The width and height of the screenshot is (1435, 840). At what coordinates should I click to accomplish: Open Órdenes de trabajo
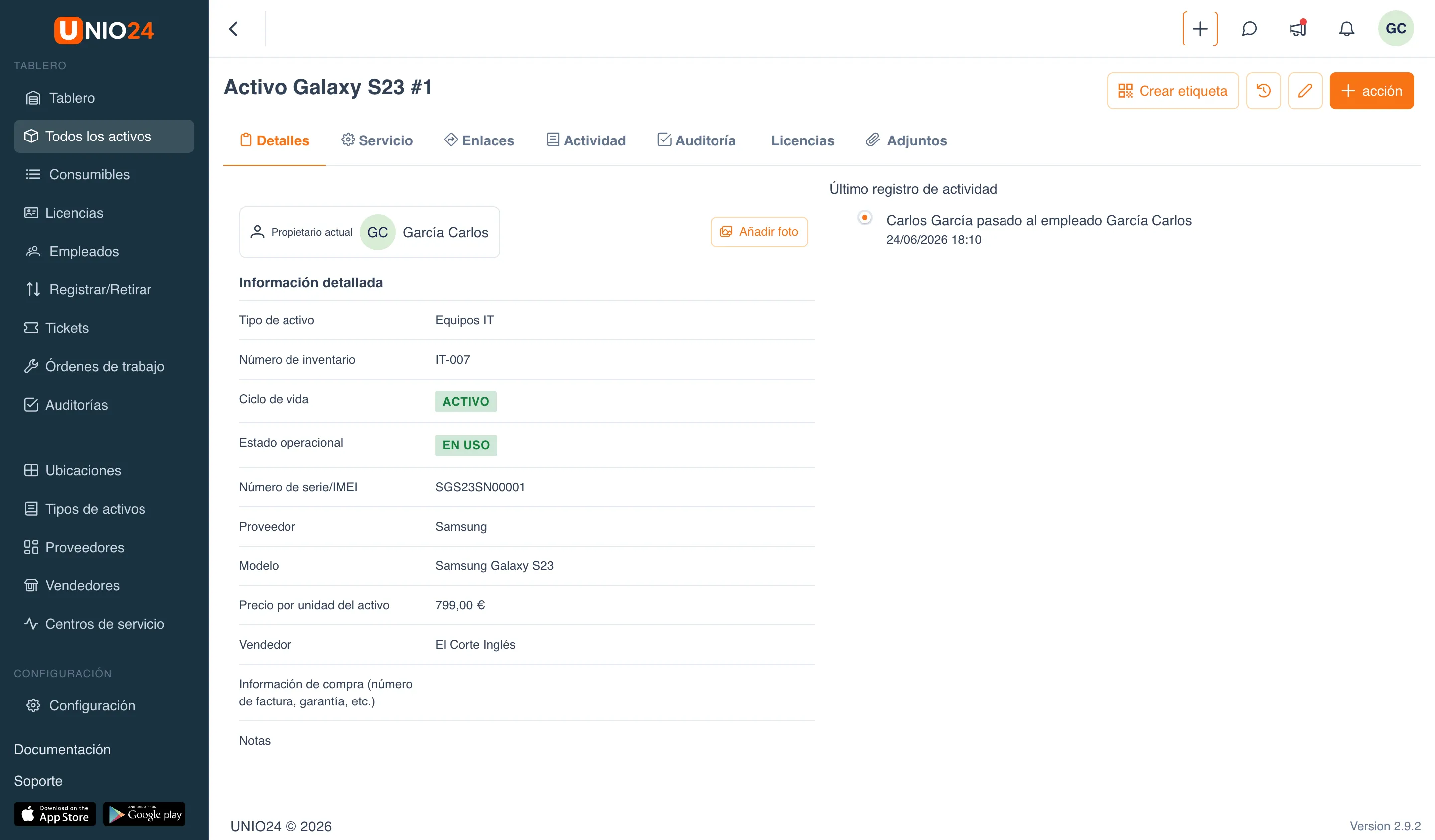coord(104,366)
